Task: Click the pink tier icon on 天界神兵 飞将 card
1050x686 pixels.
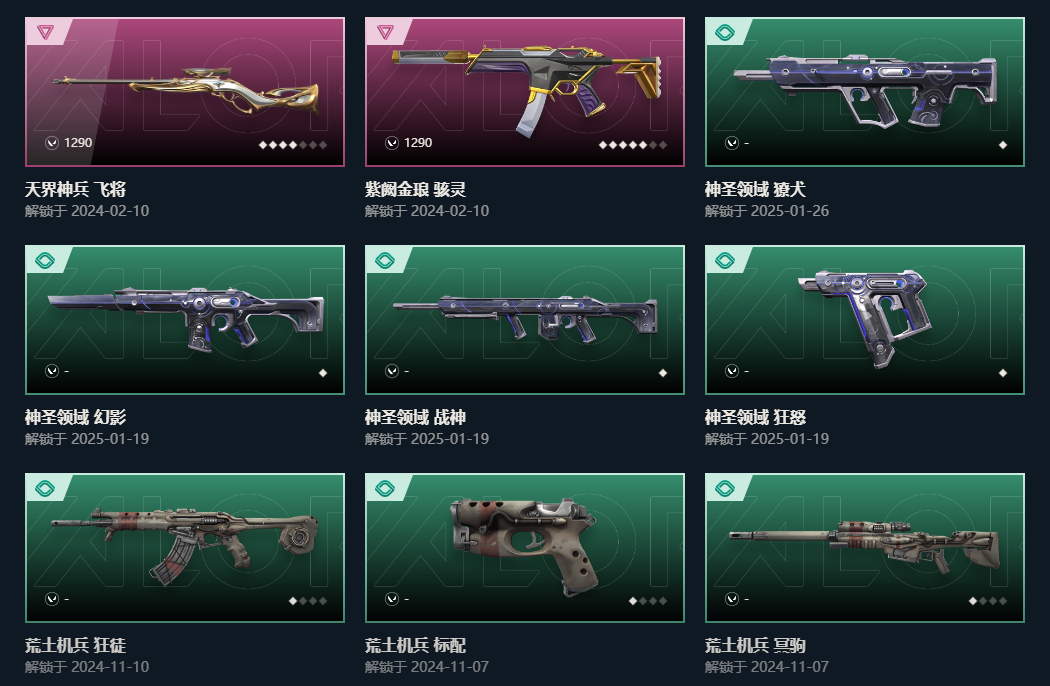Action: (45, 31)
